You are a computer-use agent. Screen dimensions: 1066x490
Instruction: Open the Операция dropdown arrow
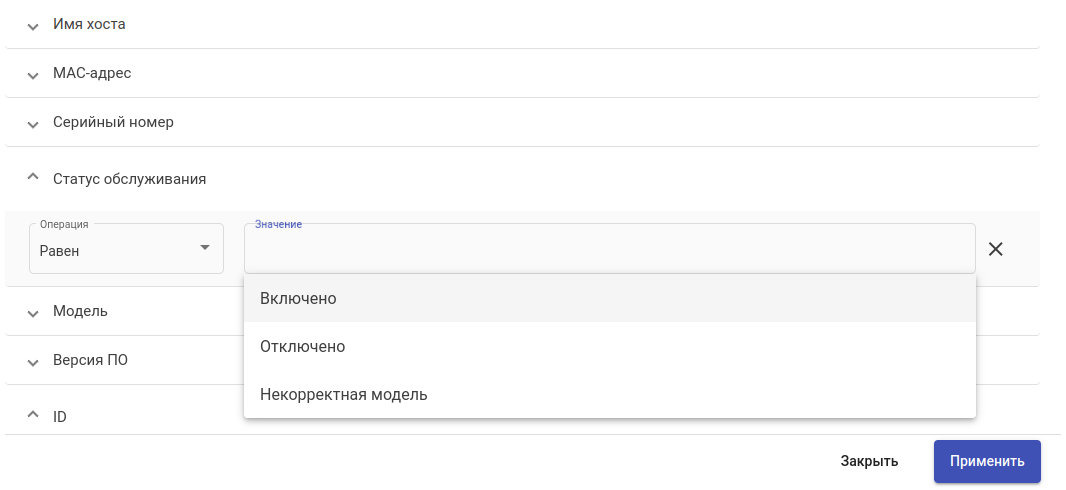(204, 248)
